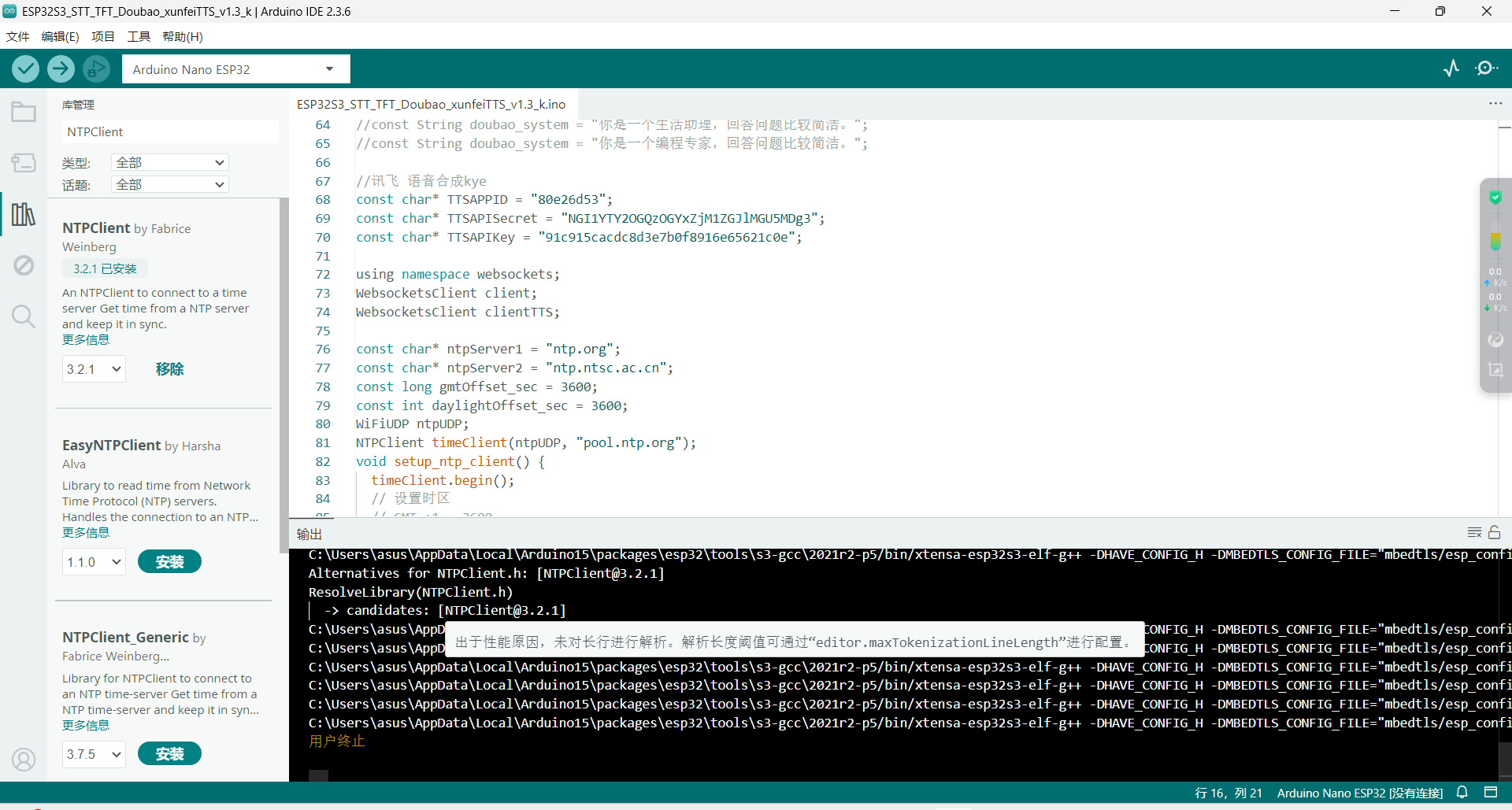Image resolution: width=1512 pixels, height=810 pixels.
Task: Open the 工具 menu
Action: (139, 37)
